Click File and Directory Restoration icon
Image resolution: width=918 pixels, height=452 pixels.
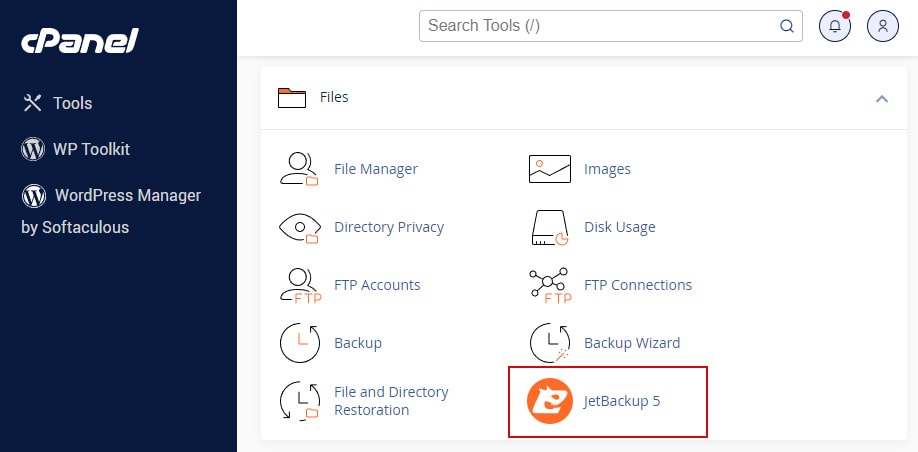pos(300,401)
